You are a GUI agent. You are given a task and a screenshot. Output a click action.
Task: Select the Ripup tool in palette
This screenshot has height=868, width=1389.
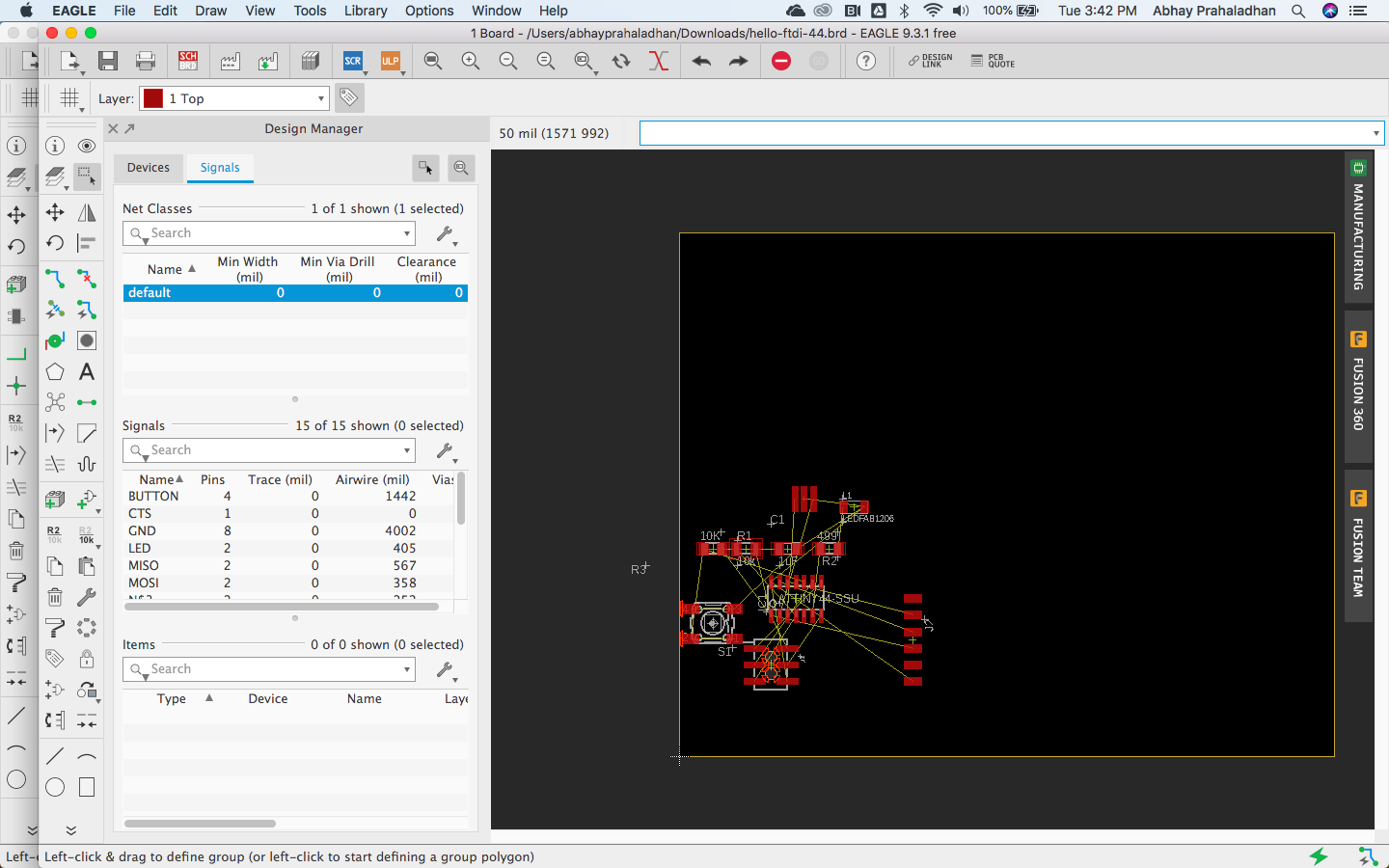87,279
